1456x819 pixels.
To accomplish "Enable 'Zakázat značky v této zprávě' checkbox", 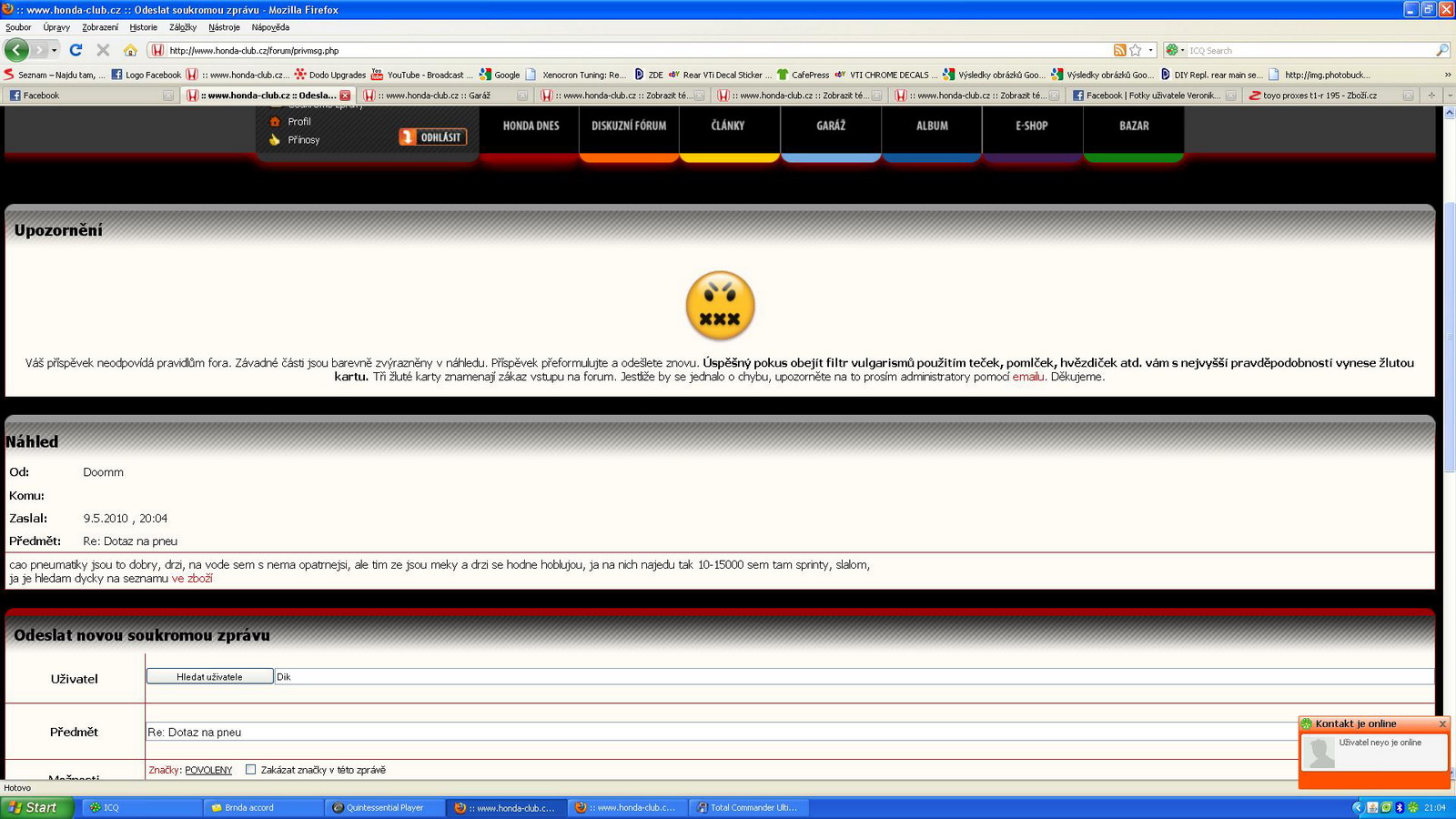I will (250, 770).
